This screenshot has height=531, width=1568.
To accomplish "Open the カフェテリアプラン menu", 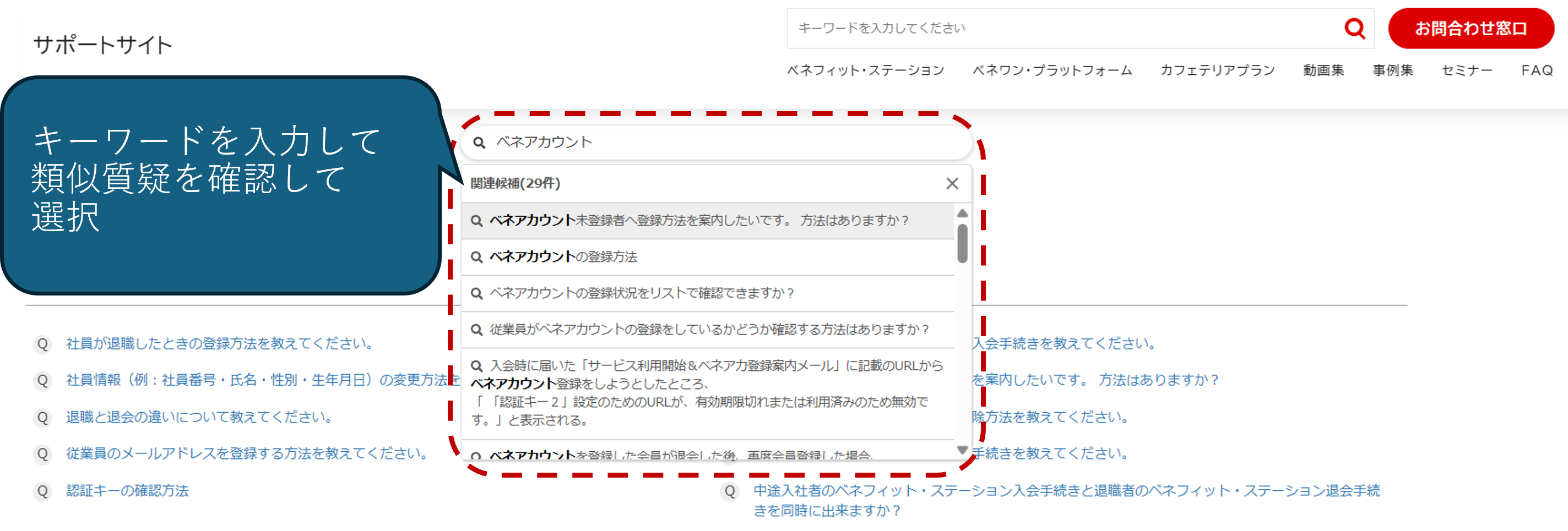I will coord(1217,70).
